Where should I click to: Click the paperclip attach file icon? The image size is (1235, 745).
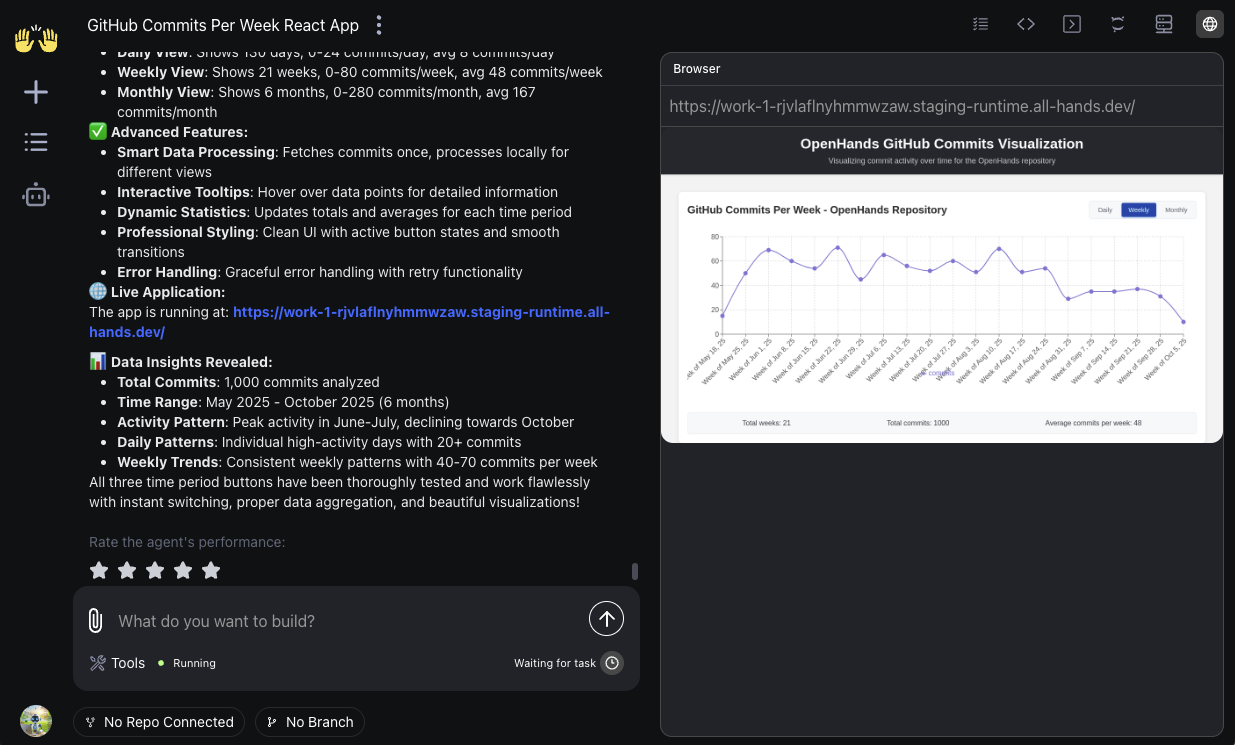pyautogui.click(x=95, y=621)
